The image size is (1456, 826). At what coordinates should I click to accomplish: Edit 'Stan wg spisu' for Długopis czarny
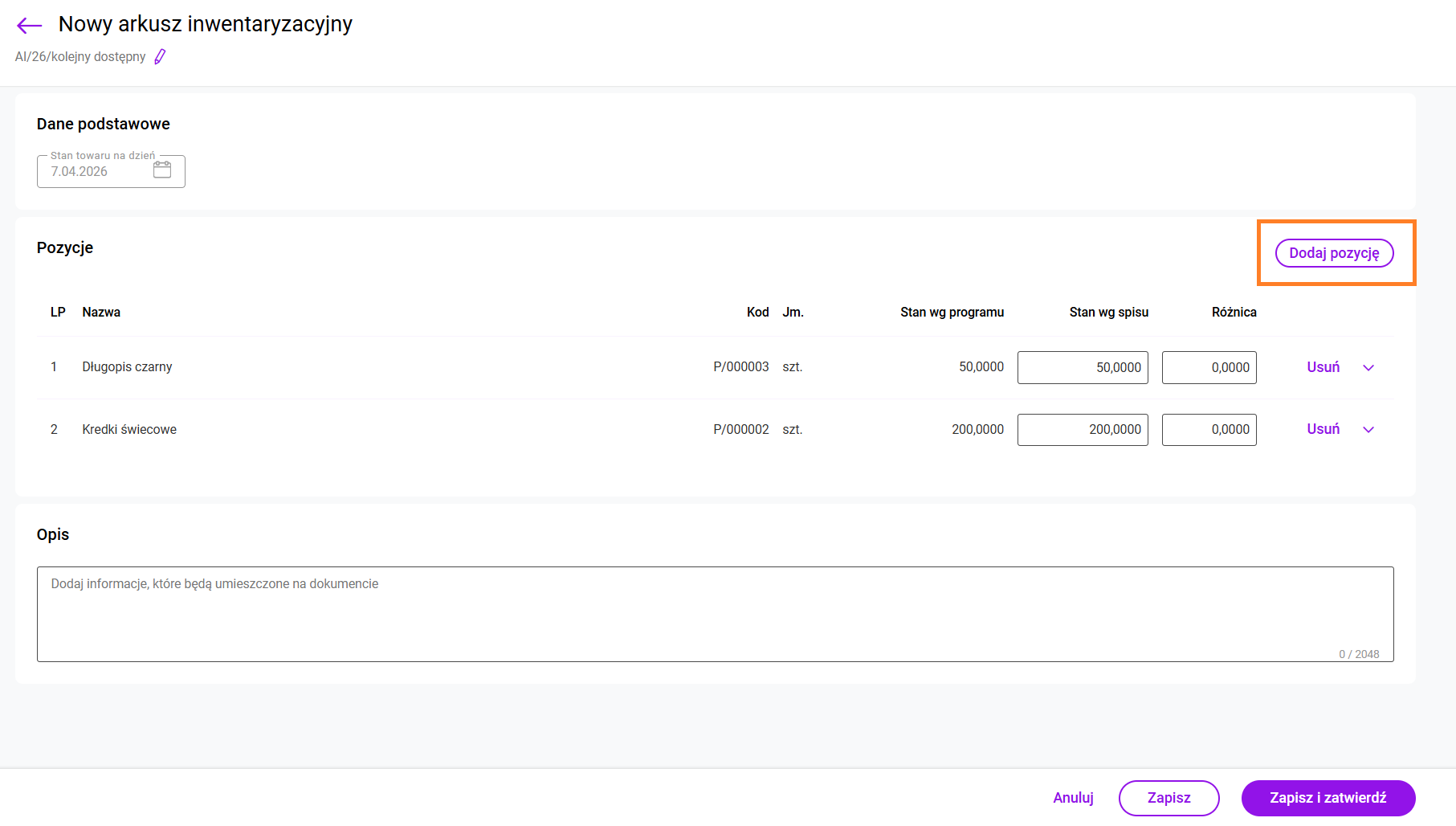(x=1082, y=367)
